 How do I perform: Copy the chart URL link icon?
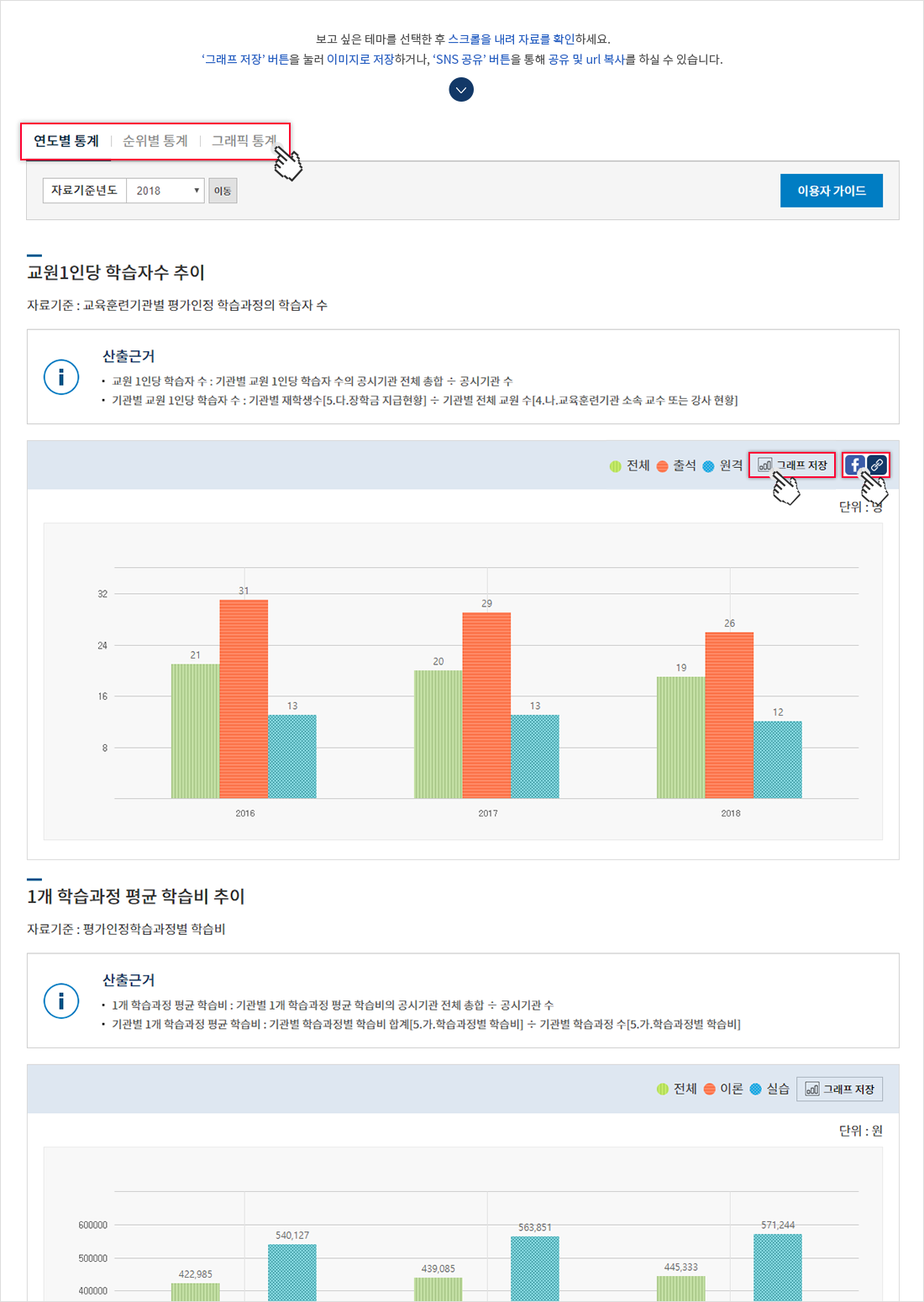click(x=877, y=465)
